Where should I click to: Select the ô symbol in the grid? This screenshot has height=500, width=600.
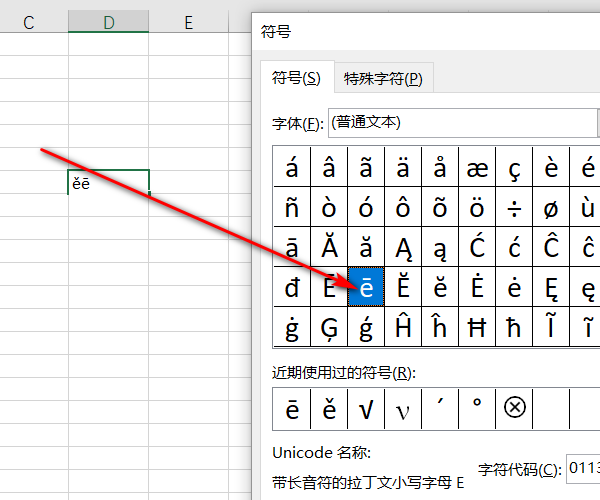pos(403,207)
